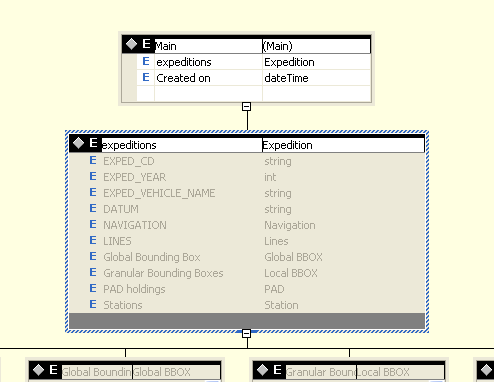Select the Expedition type cell in the Main table
The image size is (494, 382).
pos(316,62)
